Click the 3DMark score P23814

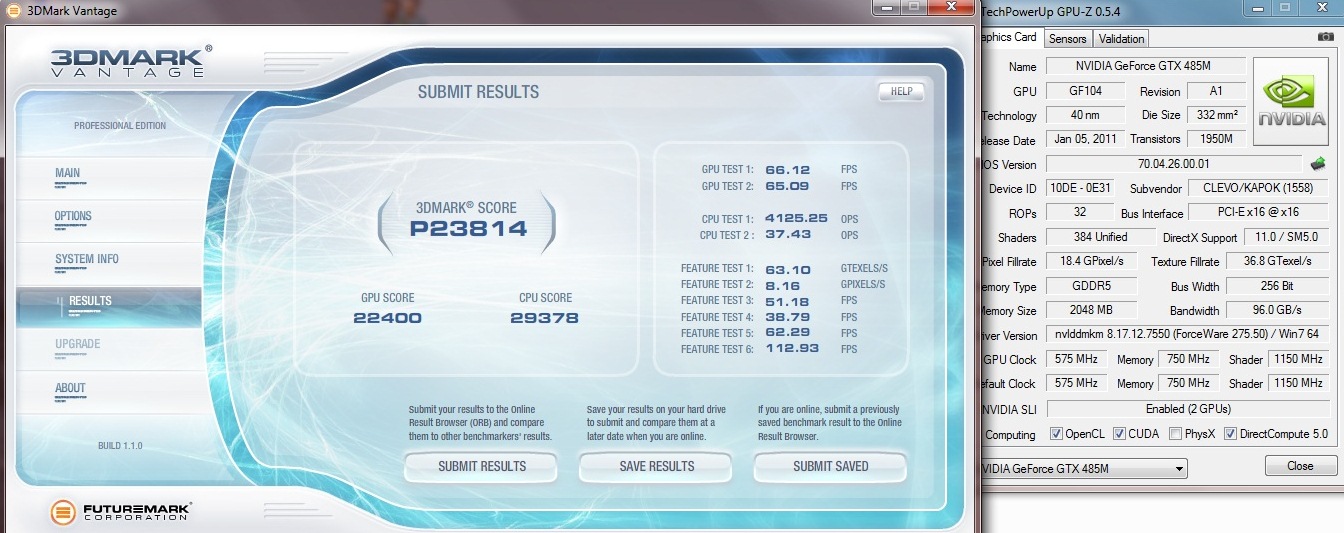click(468, 229)
